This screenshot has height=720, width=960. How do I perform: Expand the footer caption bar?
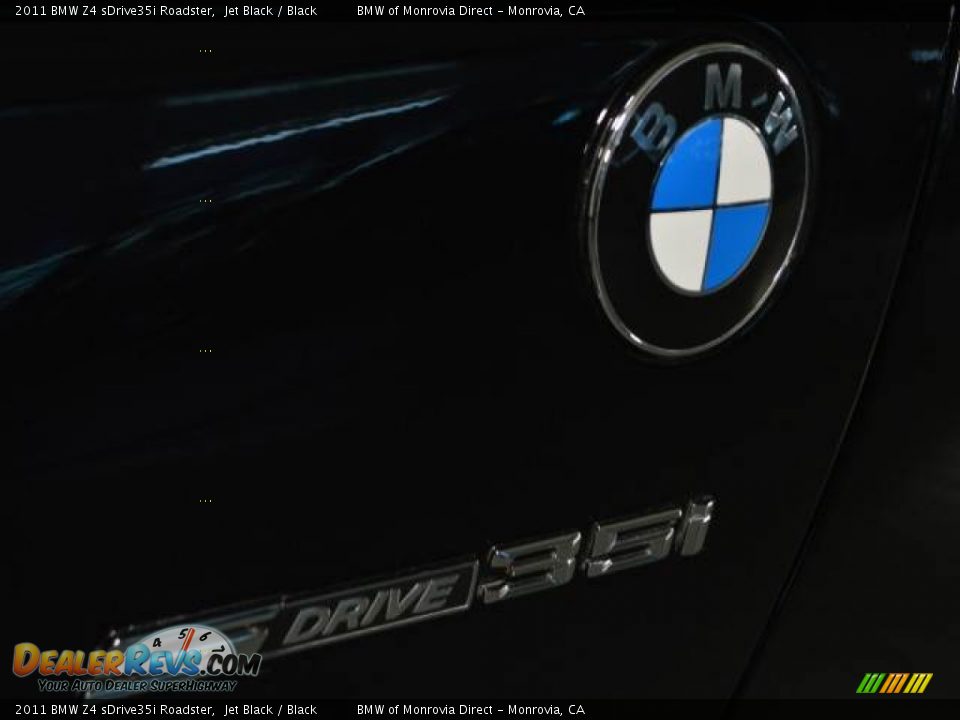click(480, 709)
